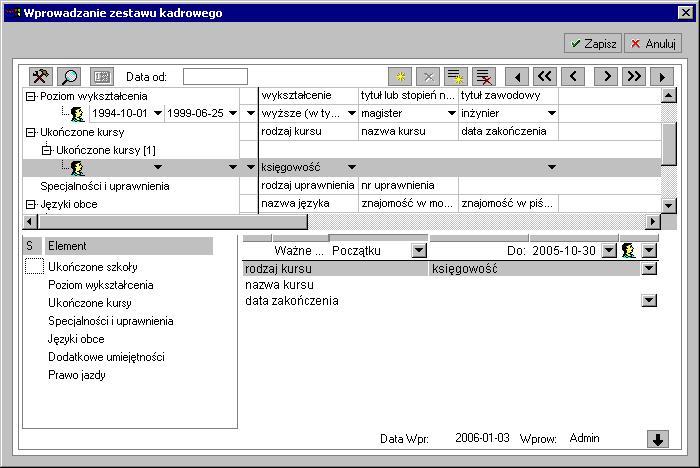Select Dodatkowe umiejętności in the Element list

[x=106, y=357]
